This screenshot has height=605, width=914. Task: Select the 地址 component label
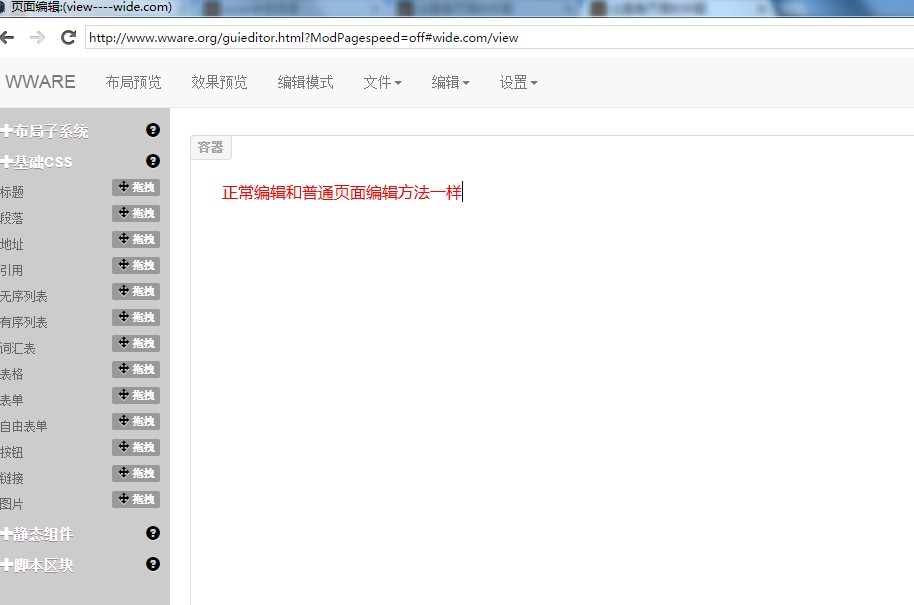click(12, 244)
